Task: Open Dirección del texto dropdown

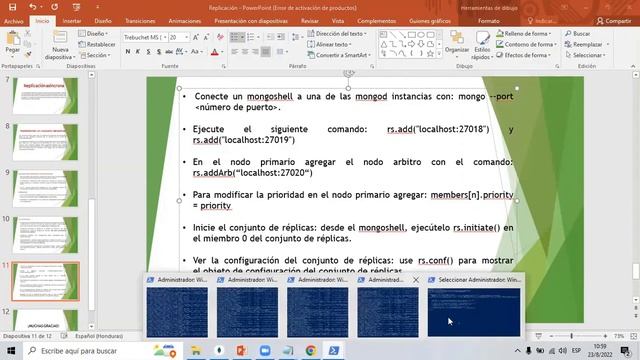Action: coord(337,33)
